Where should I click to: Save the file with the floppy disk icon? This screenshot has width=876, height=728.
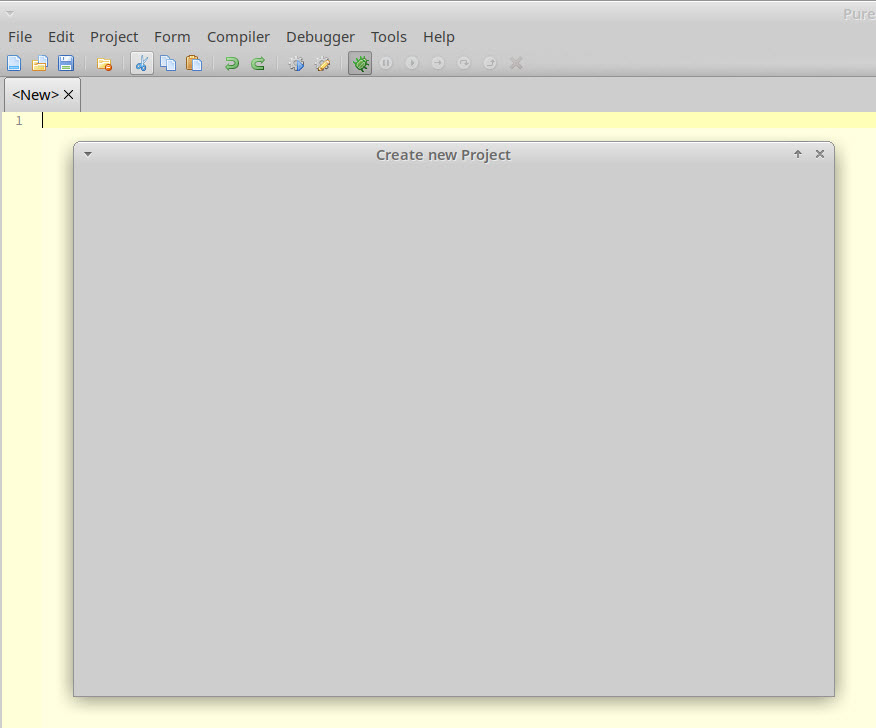tap(66, 63)
